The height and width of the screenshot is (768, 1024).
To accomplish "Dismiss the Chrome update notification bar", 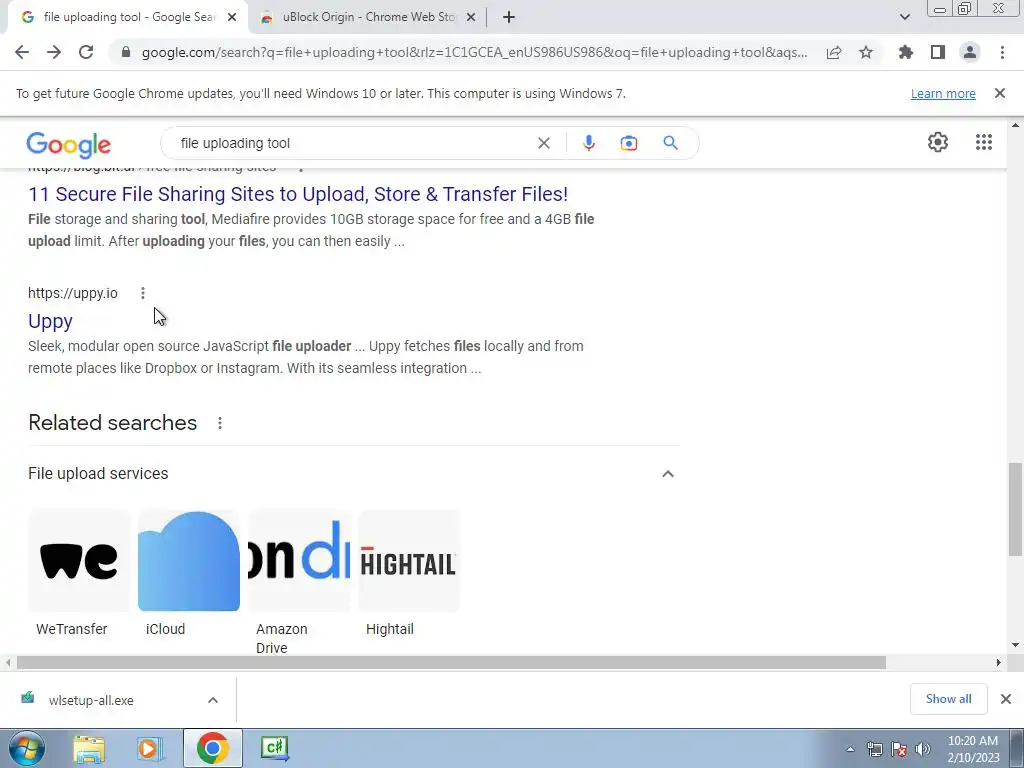I will coord(999,93).
